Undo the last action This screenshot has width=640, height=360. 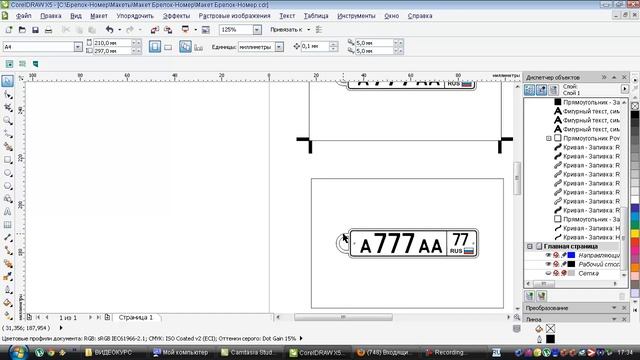tap(109, 30)
